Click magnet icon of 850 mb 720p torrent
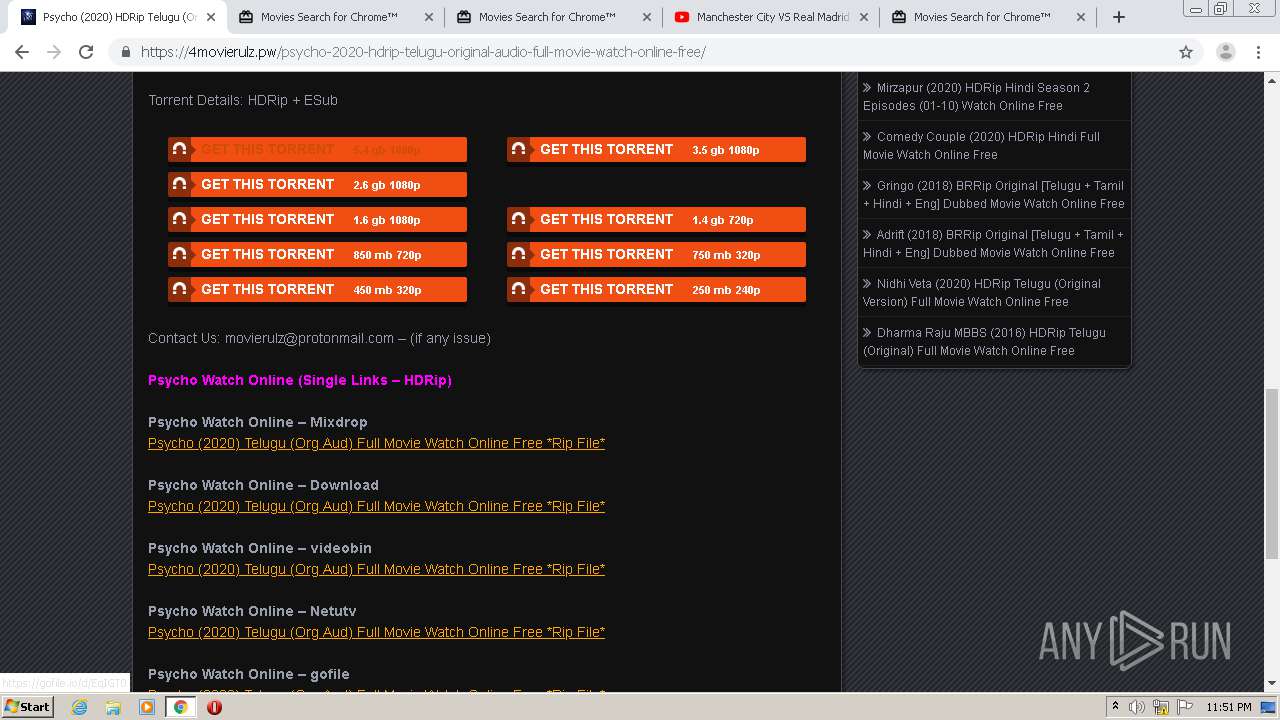The width and height of the screenshot is (1280, 720). pos(179,254)
